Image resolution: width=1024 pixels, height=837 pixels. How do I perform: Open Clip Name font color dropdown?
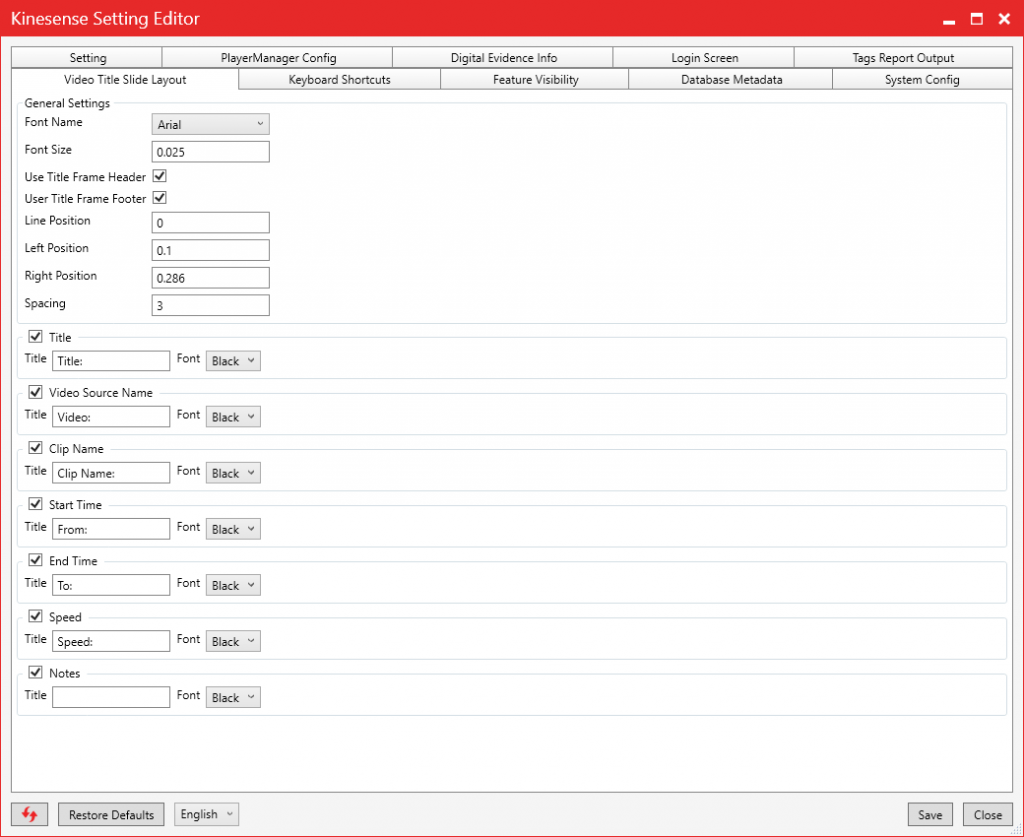(x=233, y=473)
